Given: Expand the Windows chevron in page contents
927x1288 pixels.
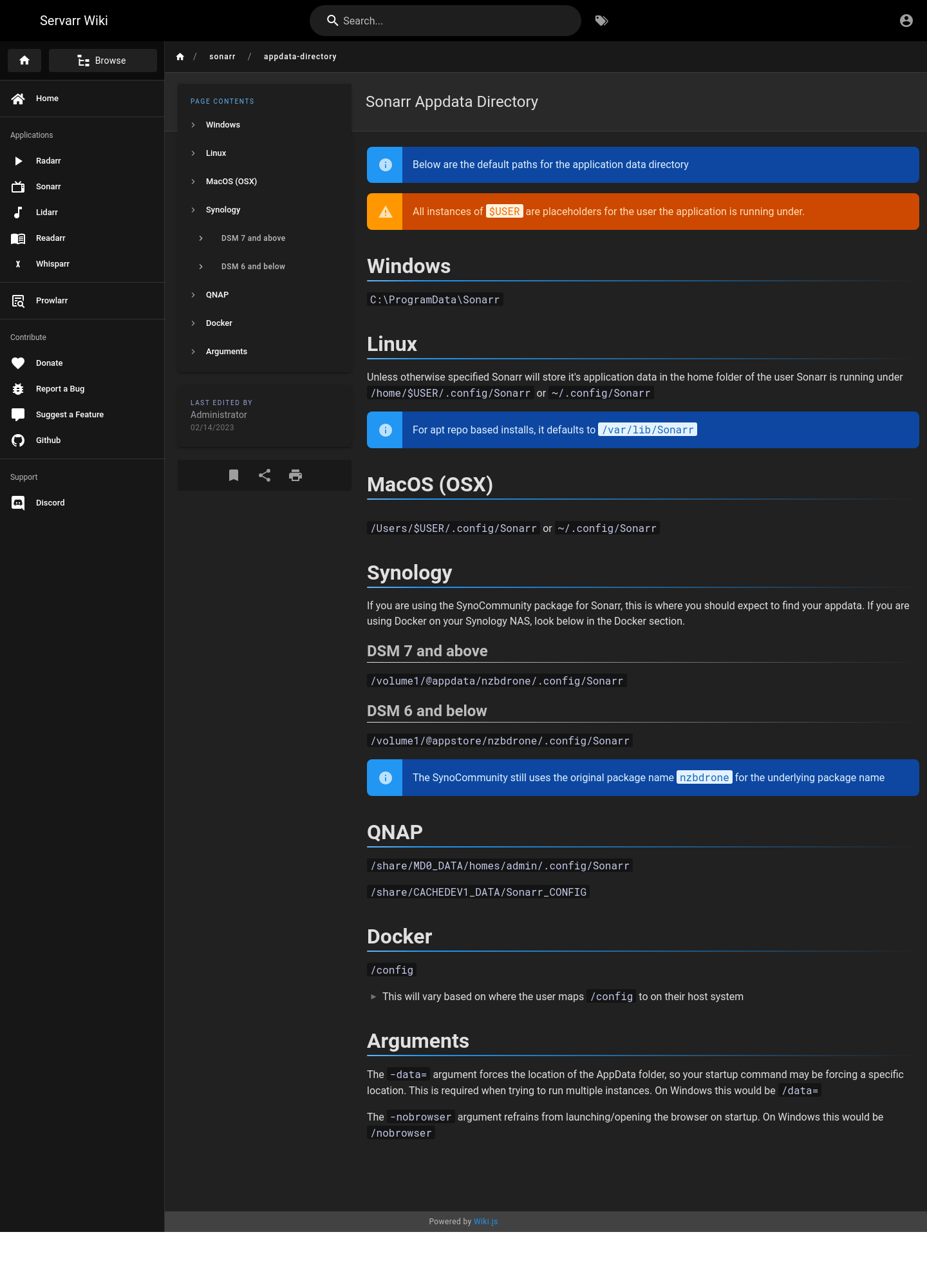Looking at the screenshot, I should pyautogui.click(x=193, y=125).
